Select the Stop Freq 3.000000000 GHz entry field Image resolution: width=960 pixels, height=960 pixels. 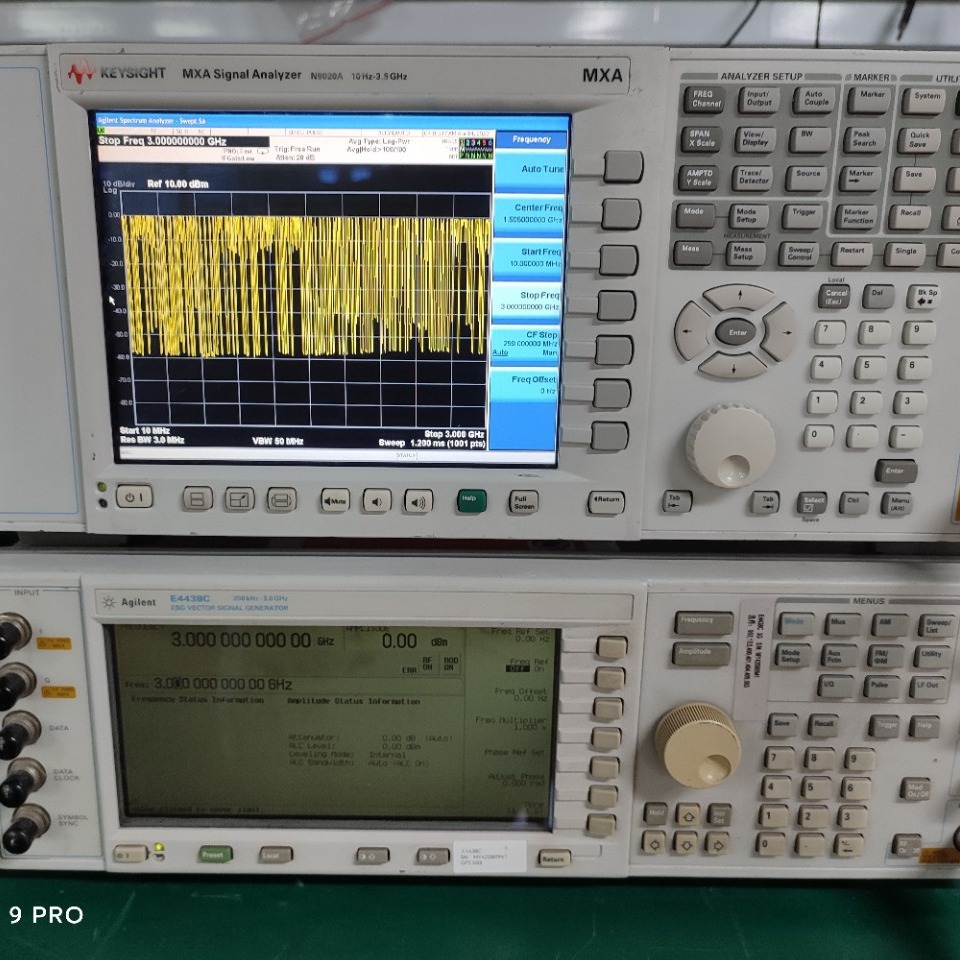pos(183,141)
